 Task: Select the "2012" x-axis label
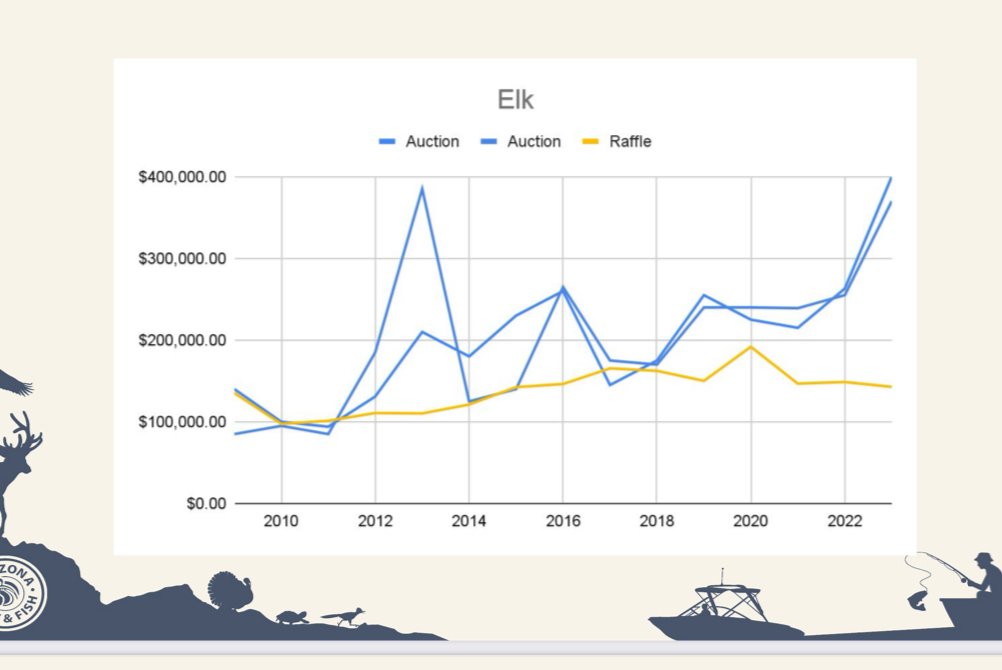pos(375,521)
